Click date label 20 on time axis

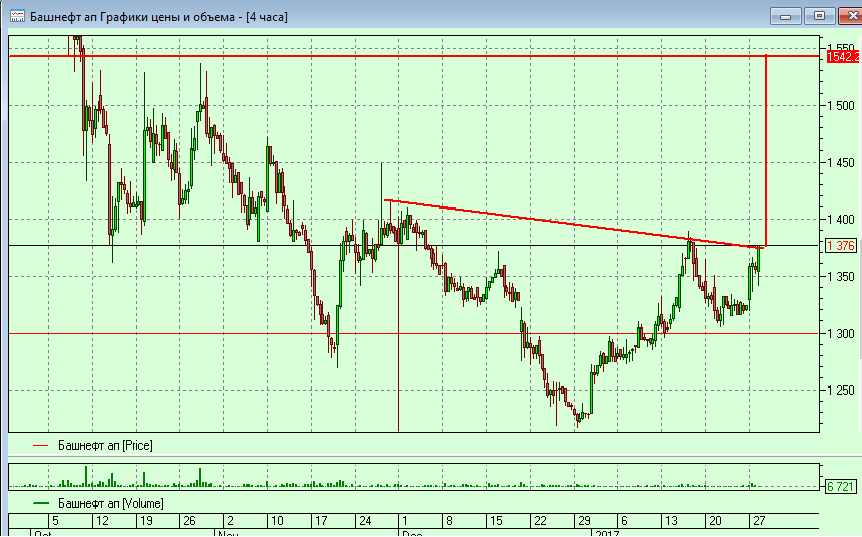[715, 521]
